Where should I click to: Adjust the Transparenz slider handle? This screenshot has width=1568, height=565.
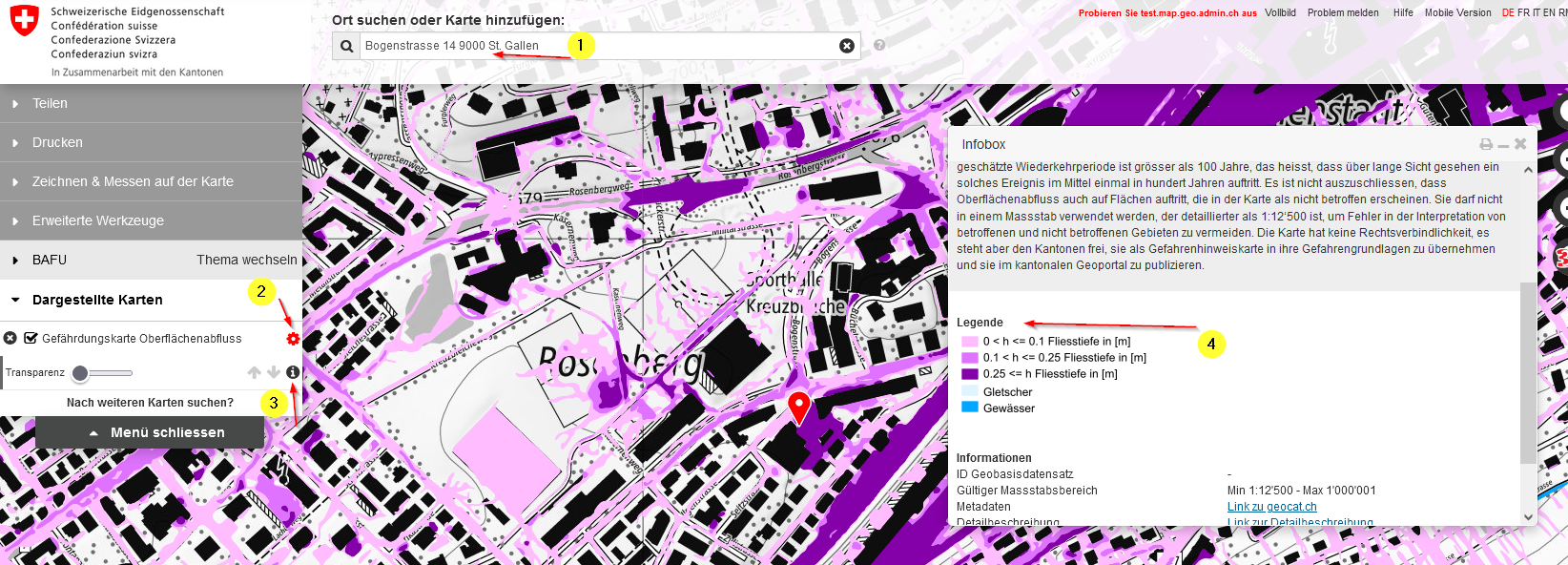[81, 373]
